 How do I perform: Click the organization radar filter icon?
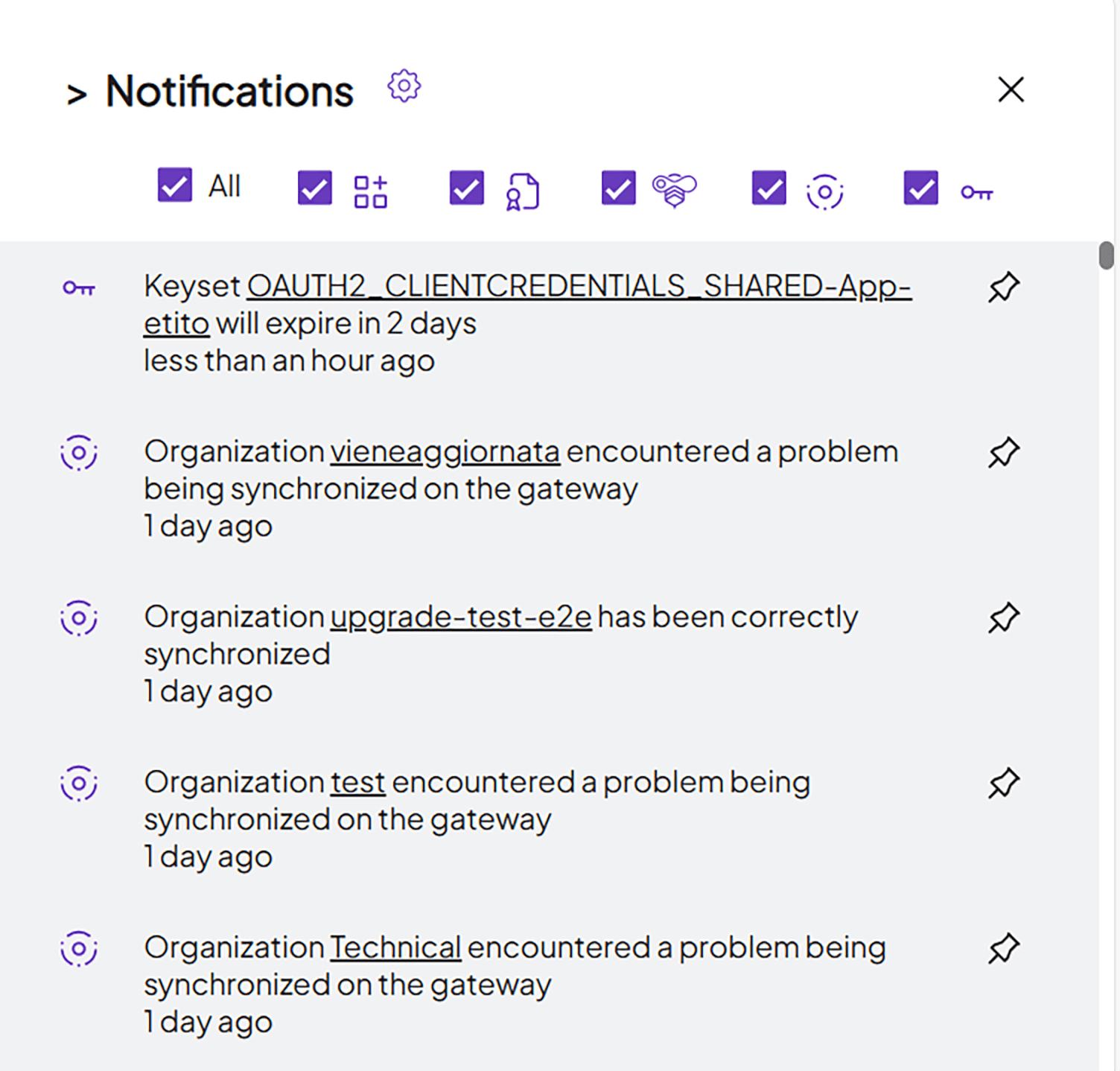coord(824,190)
